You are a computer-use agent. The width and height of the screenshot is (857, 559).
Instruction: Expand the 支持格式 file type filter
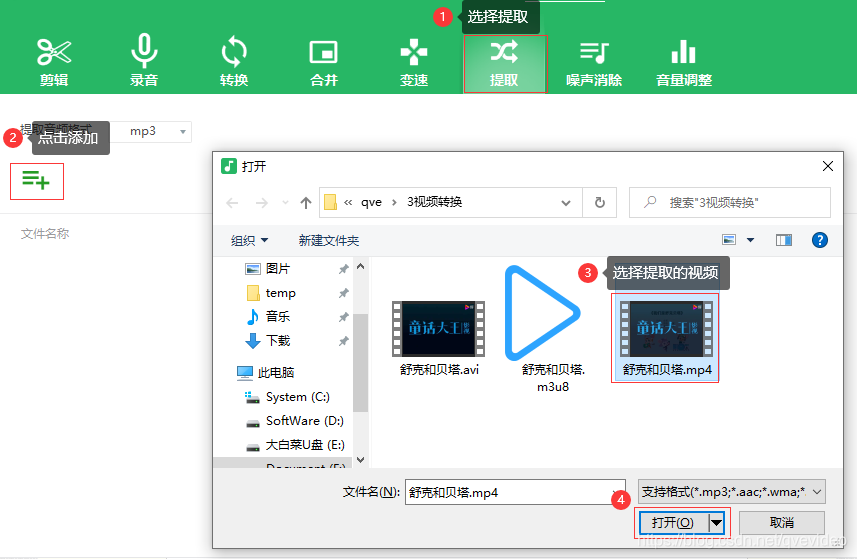[x=732, y=492]
